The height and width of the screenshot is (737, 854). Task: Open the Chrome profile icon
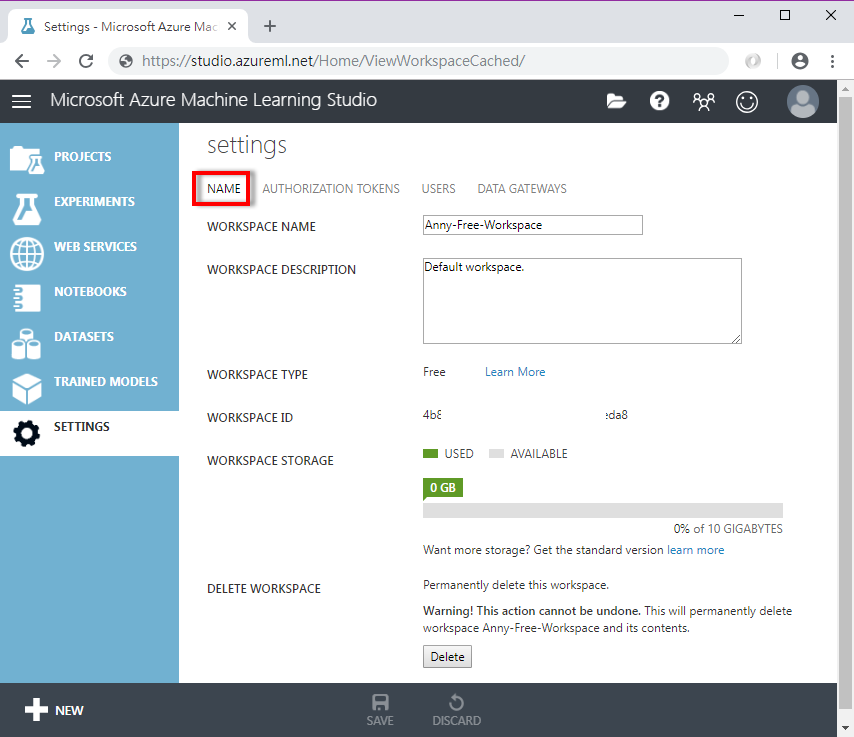coord(800,61)
